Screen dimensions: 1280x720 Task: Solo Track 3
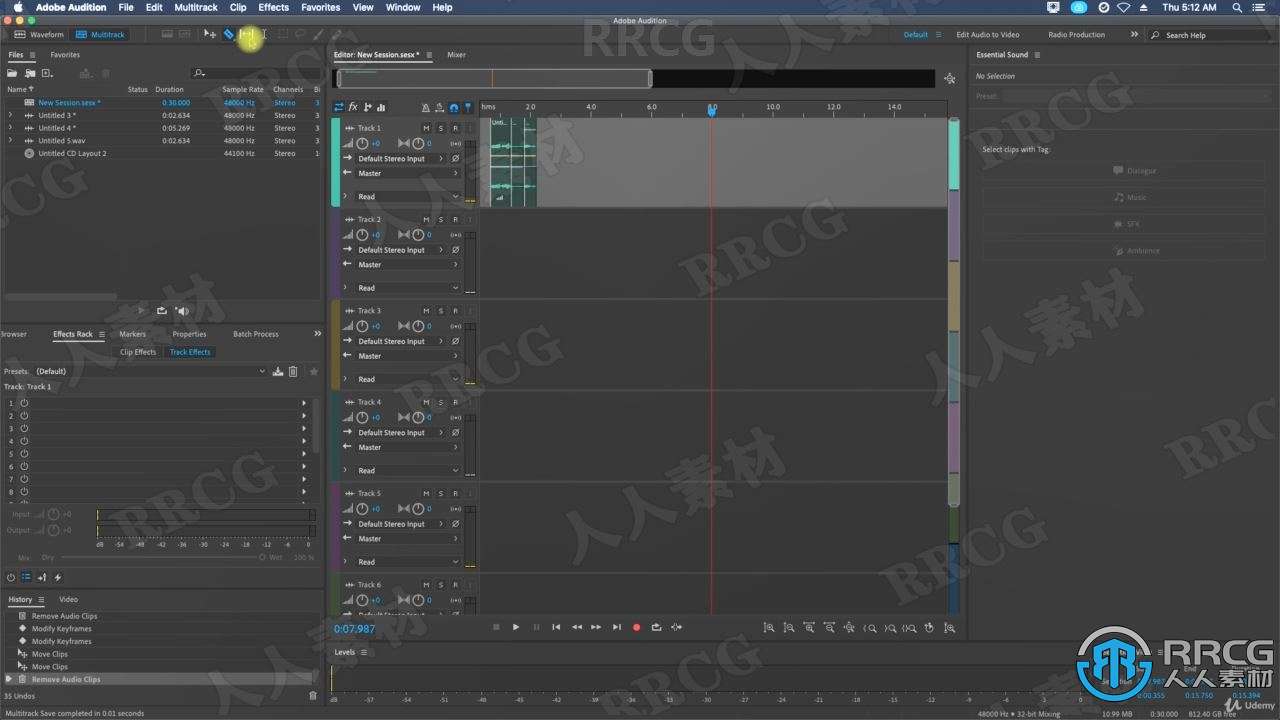point(440,311)
